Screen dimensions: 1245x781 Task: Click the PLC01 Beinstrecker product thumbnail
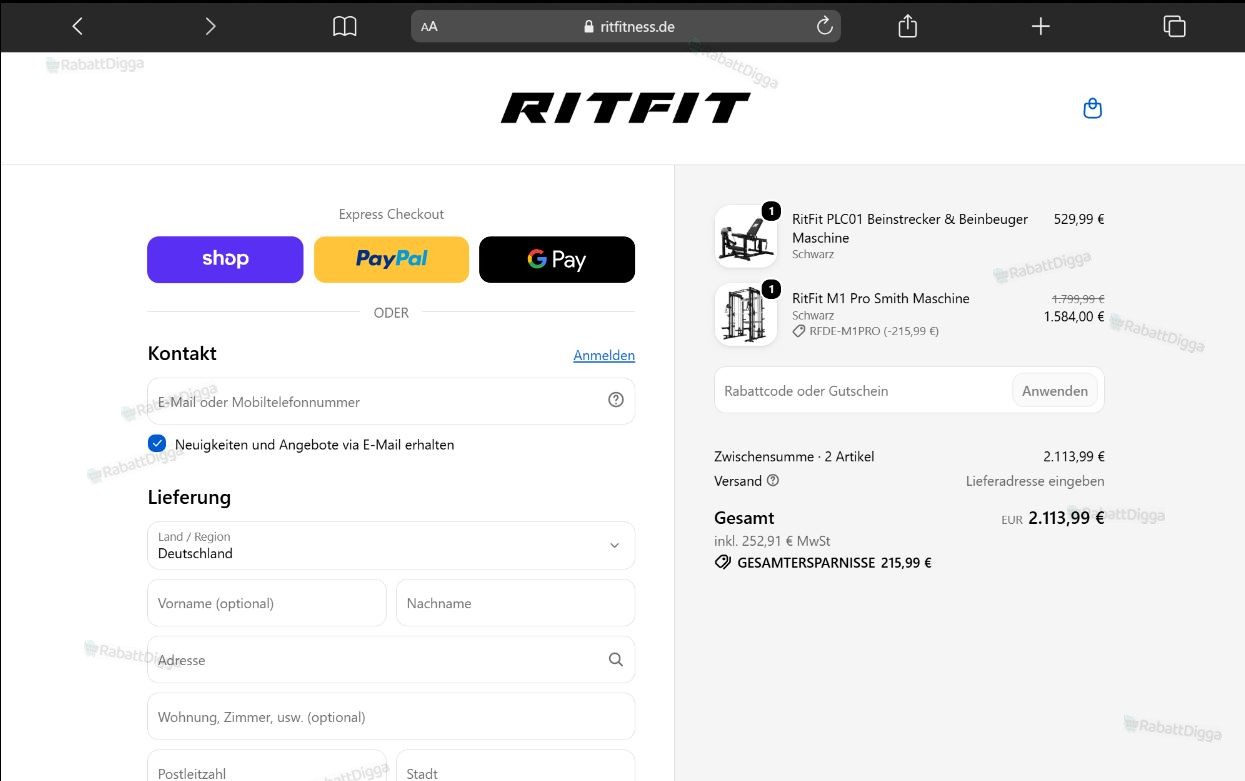[746, 236]
